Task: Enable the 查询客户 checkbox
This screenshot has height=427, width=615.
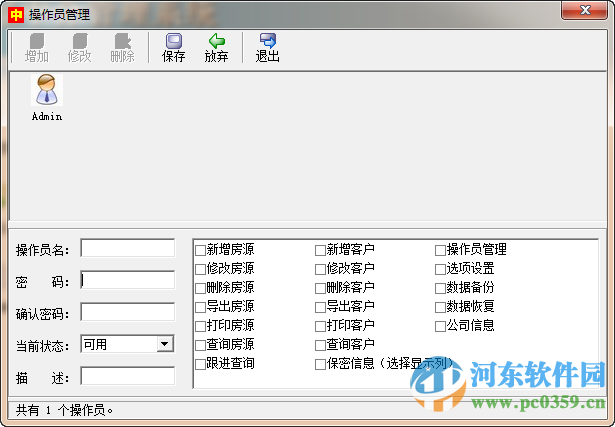Action: [x=320, y=345]
